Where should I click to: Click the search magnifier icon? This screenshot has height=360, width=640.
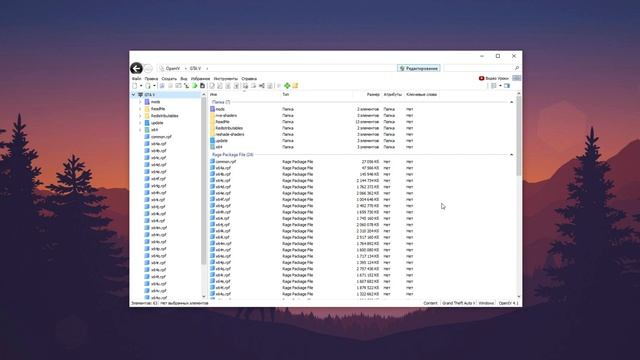[517, 68]
